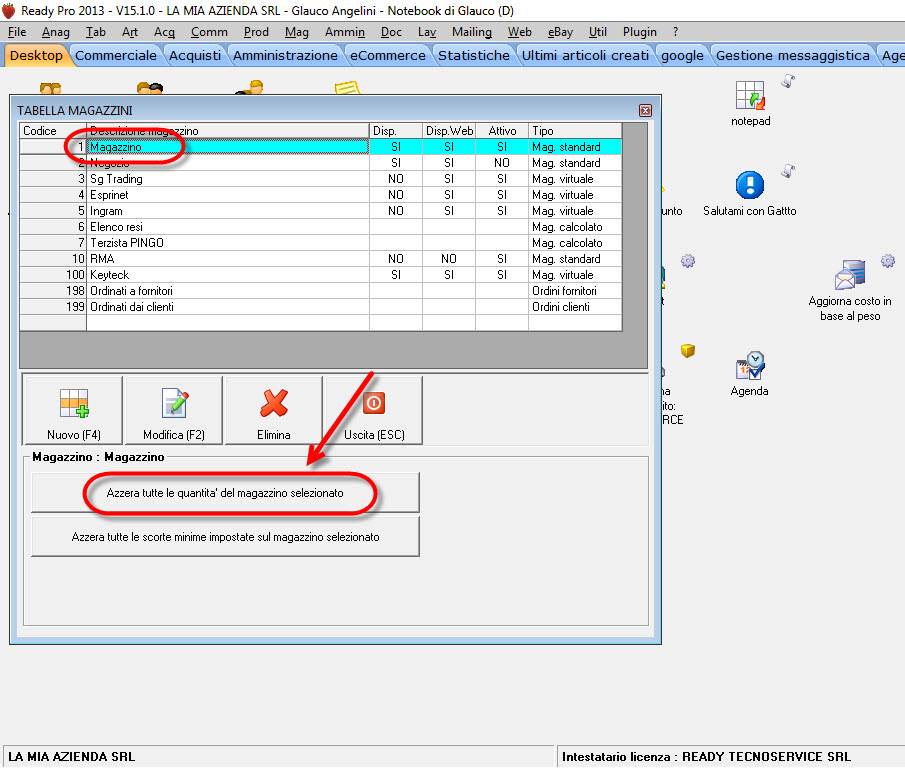
Task: Open the Prod menu
Action: pos(256,32)
